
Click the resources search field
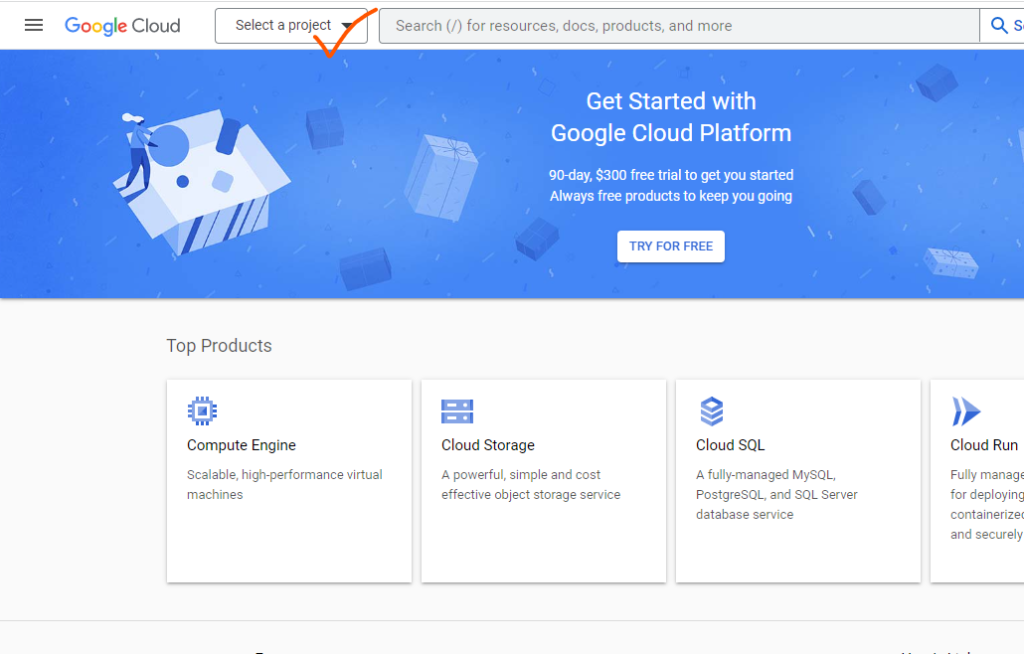tap(679, 25)
